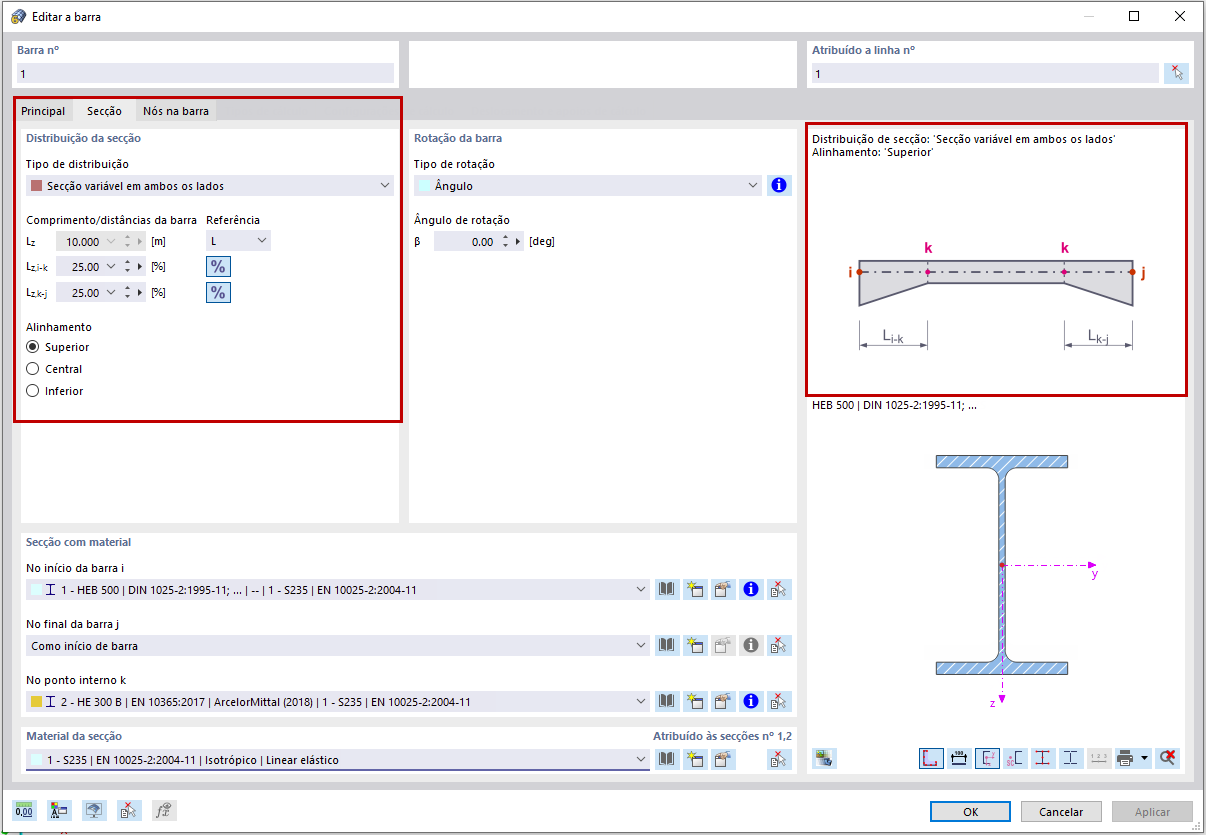Switch to the Principal tab
The height and width of the screenshot is (835, 1206).
43,111
